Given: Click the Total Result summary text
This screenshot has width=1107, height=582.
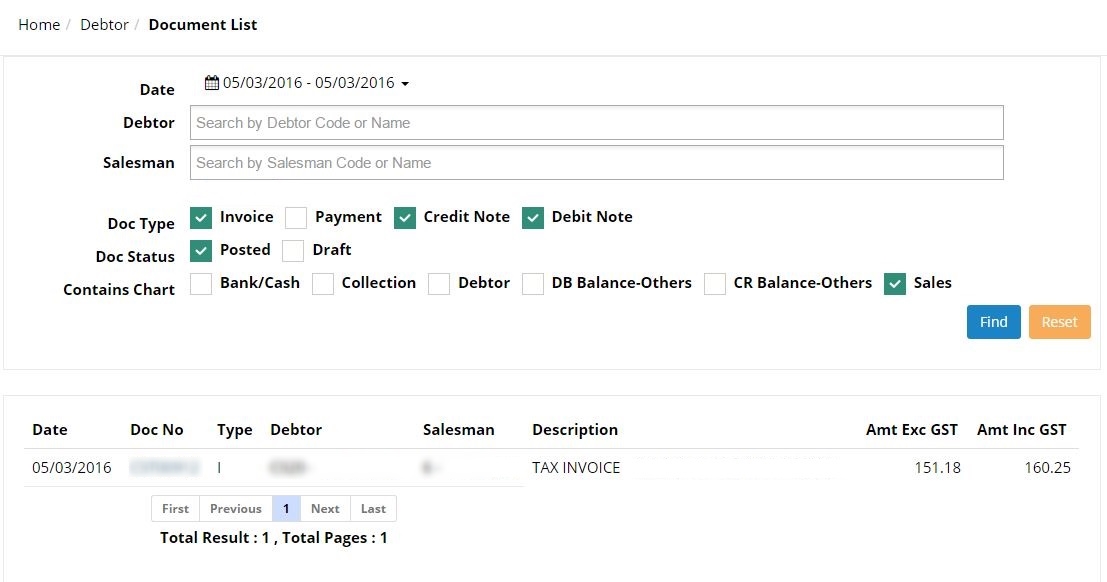Looking at the screenshot, I should pyautogui.click(x=274, y=538).
